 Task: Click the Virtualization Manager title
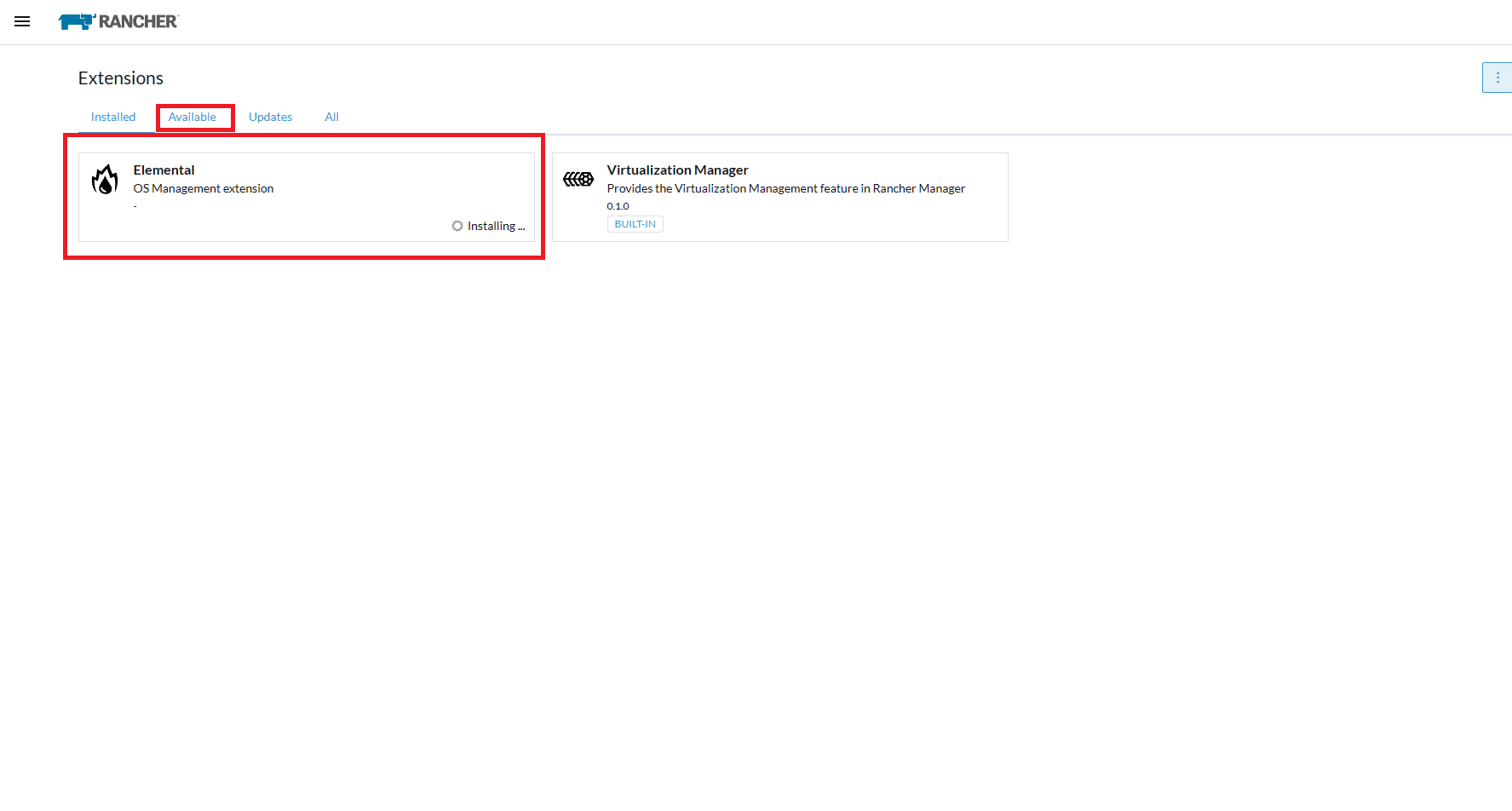click(x=678, y=170)
